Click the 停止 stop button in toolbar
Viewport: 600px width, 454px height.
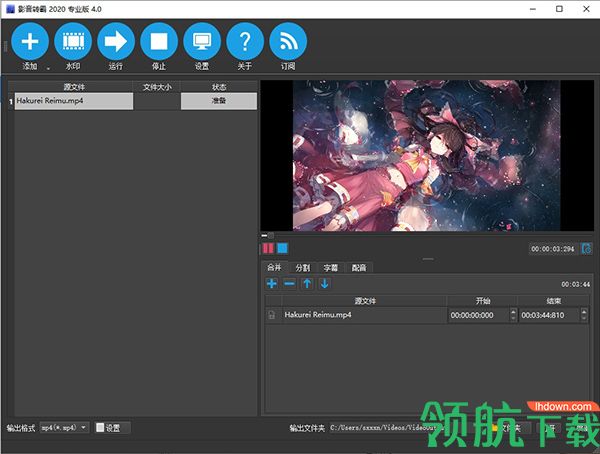point(159,41)
